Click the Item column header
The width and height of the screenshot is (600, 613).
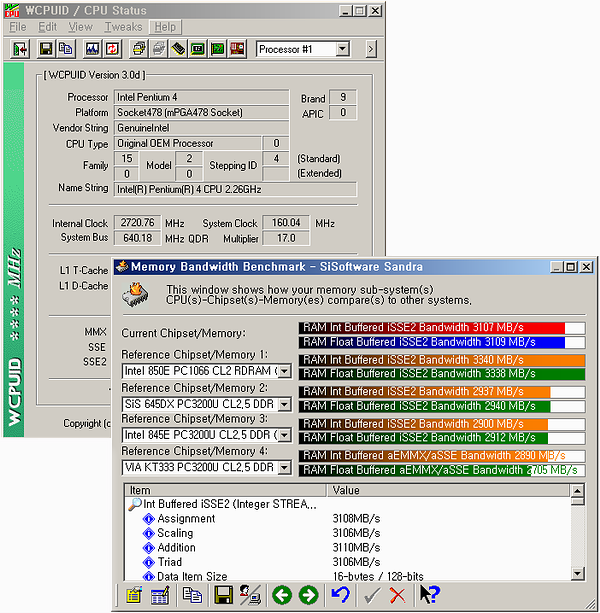point(225,490)
